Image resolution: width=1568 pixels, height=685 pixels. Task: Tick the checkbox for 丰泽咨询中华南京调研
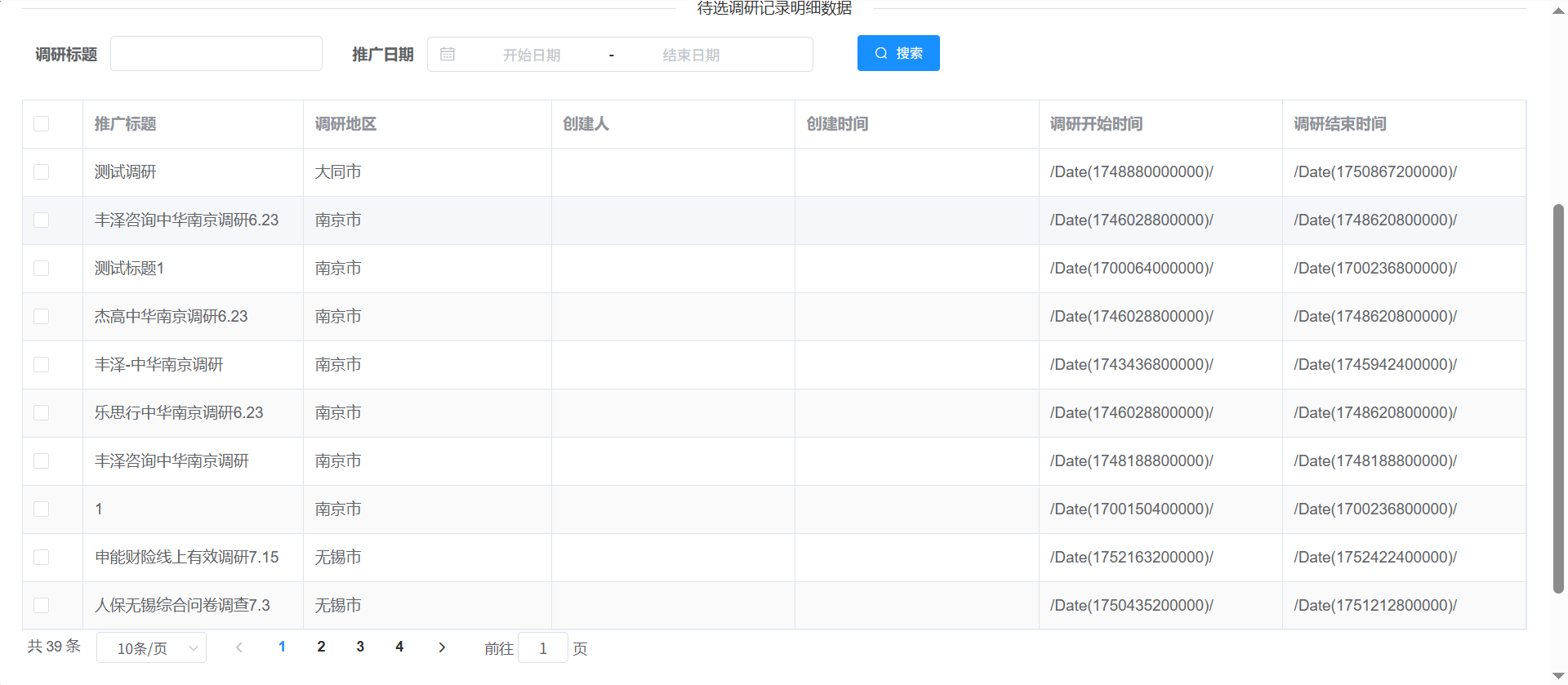click(42, 460)
